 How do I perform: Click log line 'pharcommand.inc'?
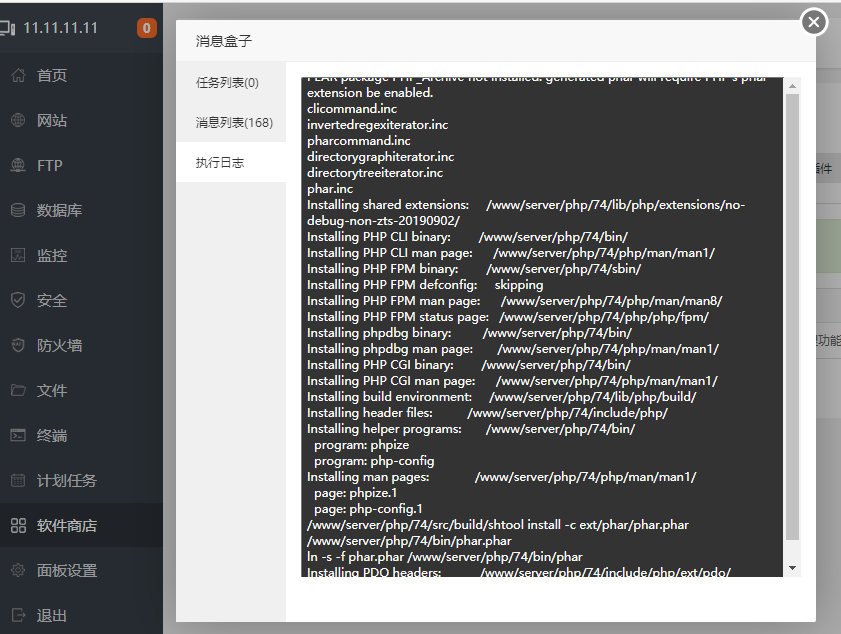click(359, 141)
